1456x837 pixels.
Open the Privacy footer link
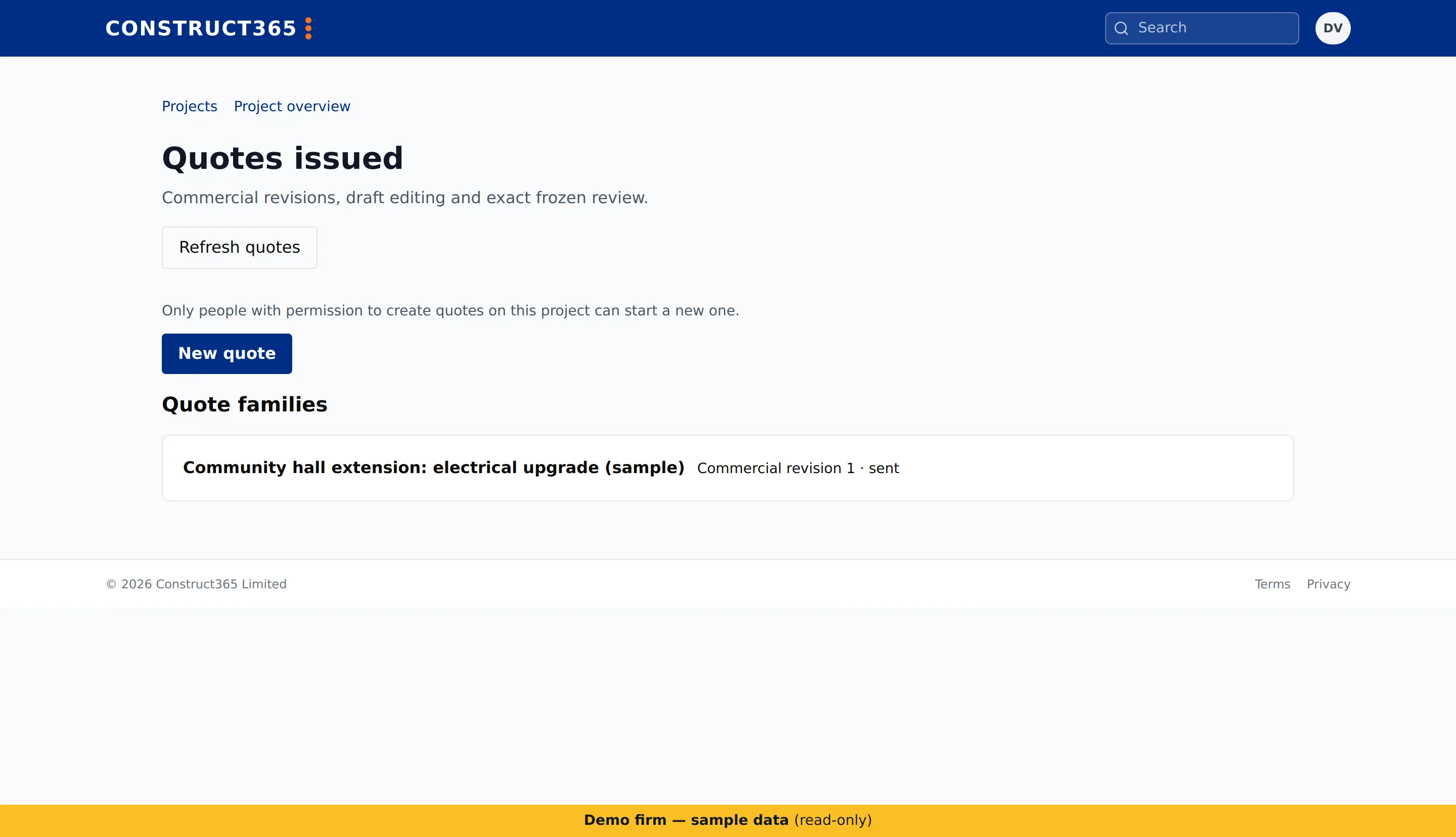[x=1329, y=584]
